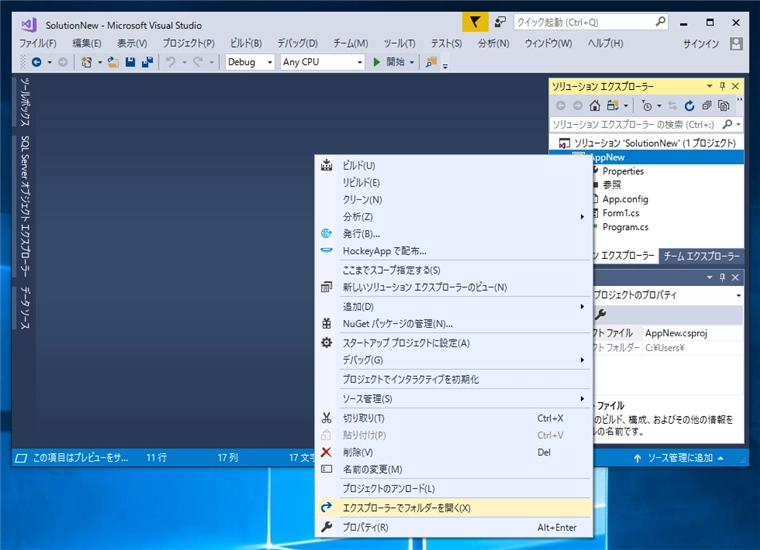Open the ツールボックス side tab
This screenshot has height=550, width=760.
point(25,102)
